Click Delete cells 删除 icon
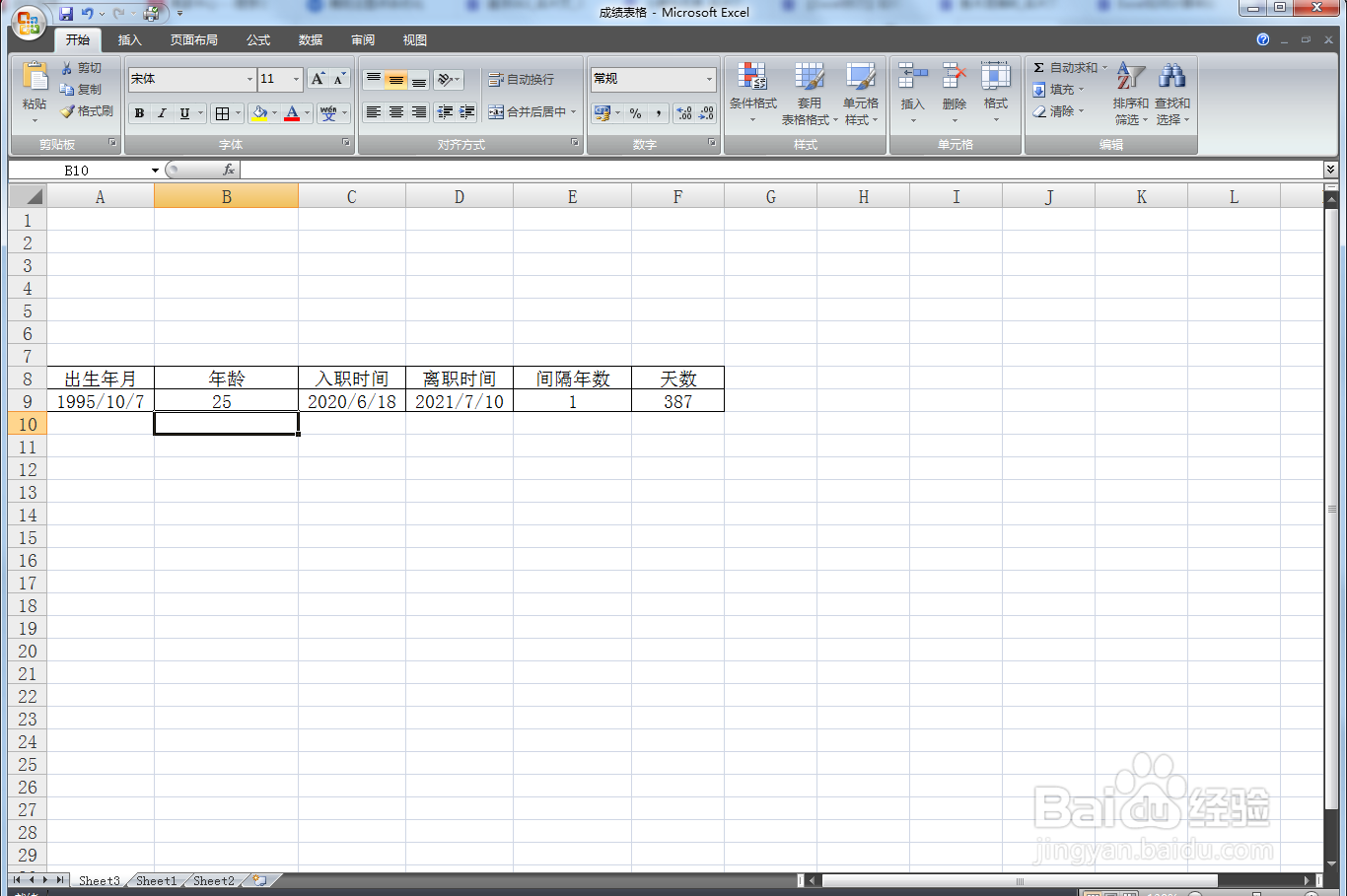 click(955, 76)
